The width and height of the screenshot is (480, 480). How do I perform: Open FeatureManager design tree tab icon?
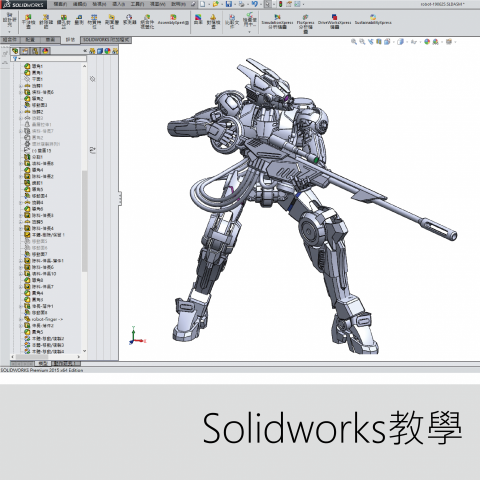click(15, 51)
